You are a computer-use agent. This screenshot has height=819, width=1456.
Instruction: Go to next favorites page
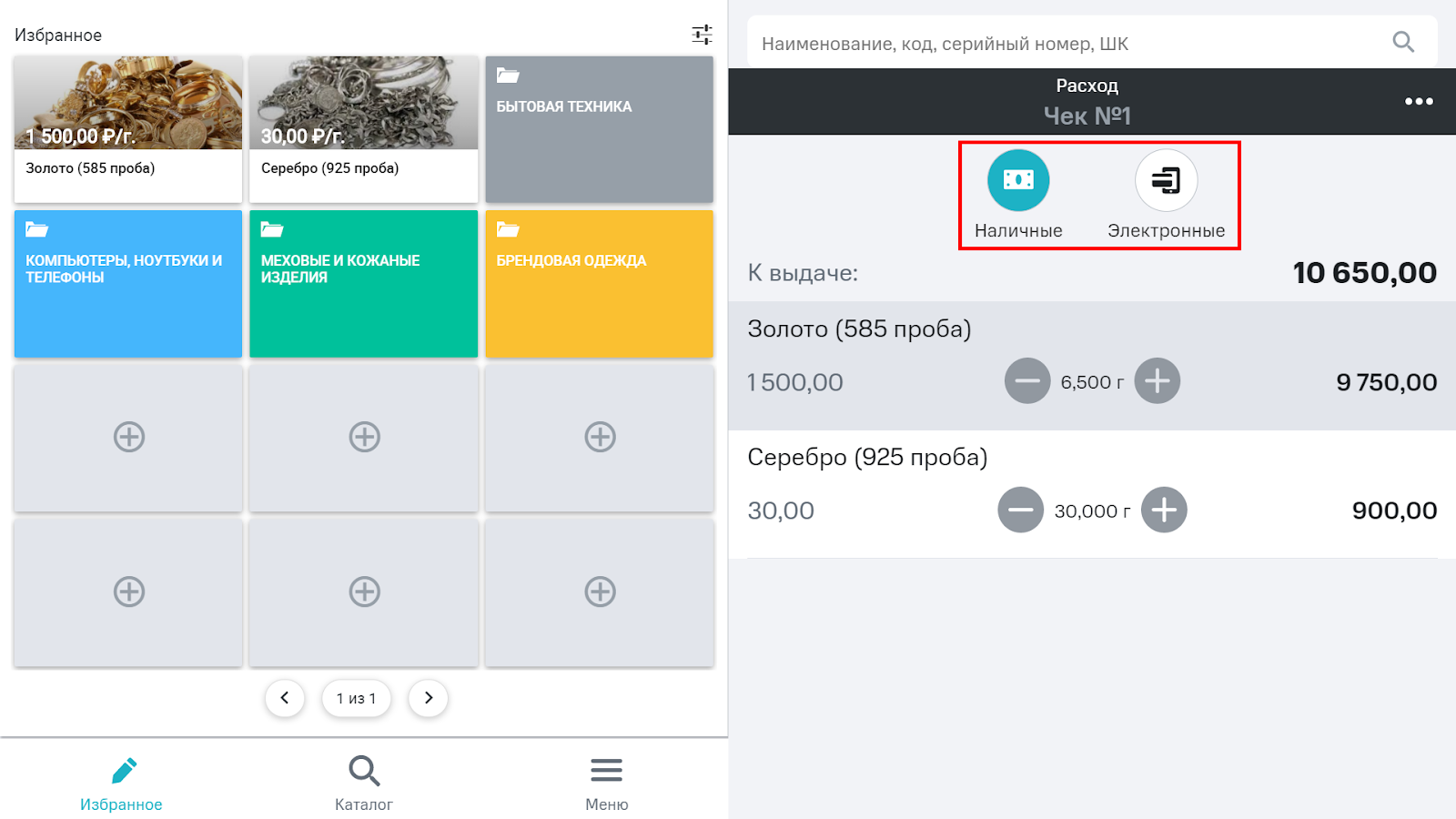pyautogui.click(x=429, y=698)
